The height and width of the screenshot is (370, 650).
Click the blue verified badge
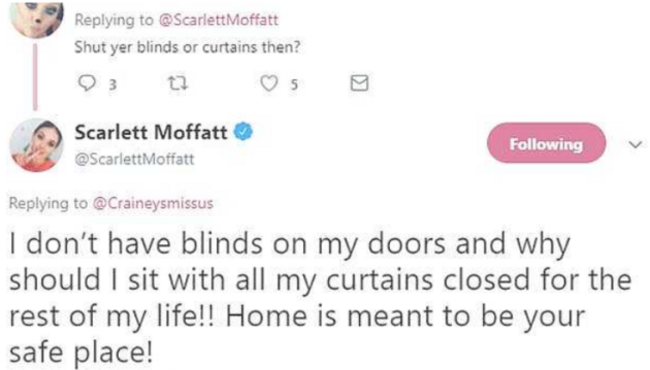coord(243,132)
